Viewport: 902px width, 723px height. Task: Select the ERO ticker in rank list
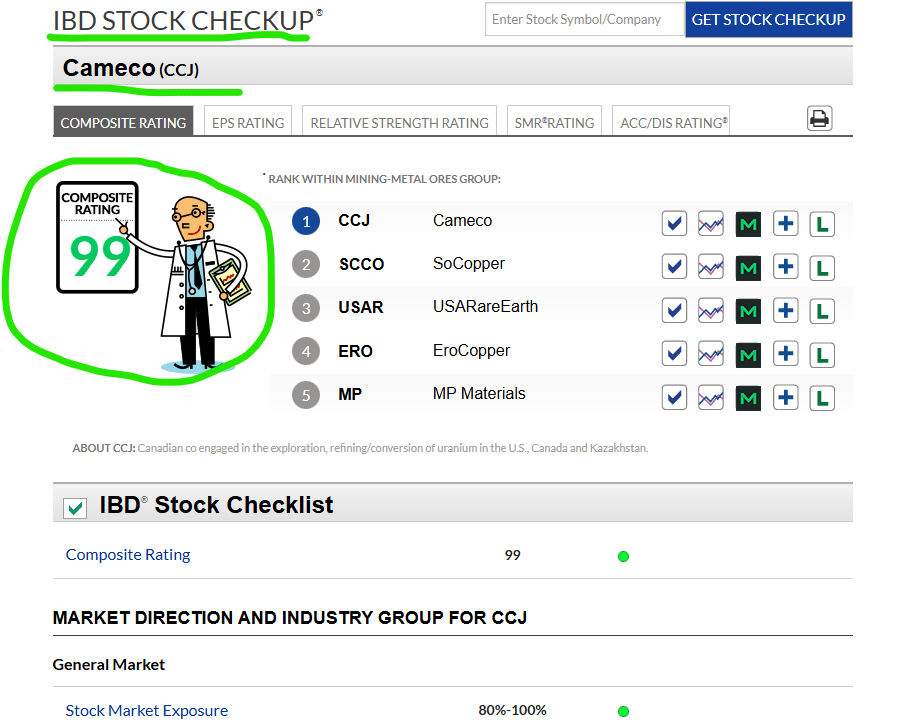[356, 351]
